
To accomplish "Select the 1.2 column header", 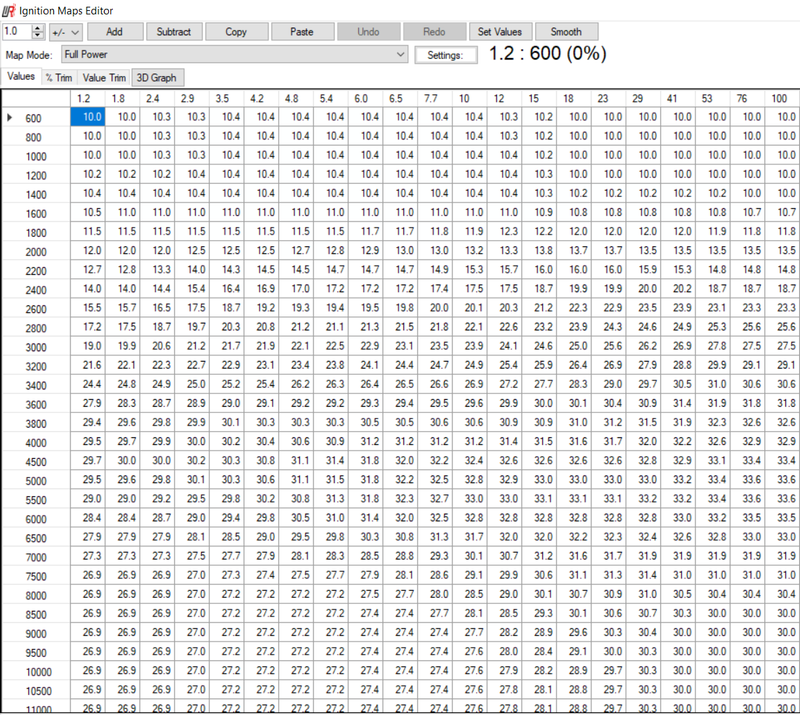I will (88, 98).
